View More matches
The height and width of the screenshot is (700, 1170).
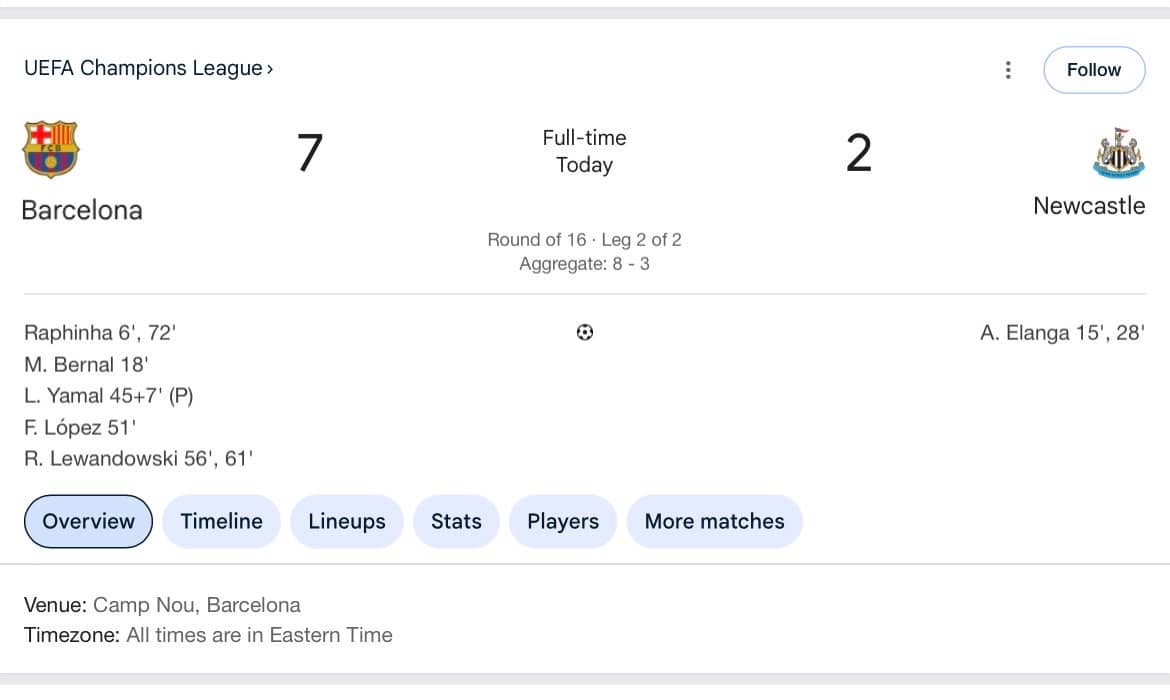tap(714, 521)
